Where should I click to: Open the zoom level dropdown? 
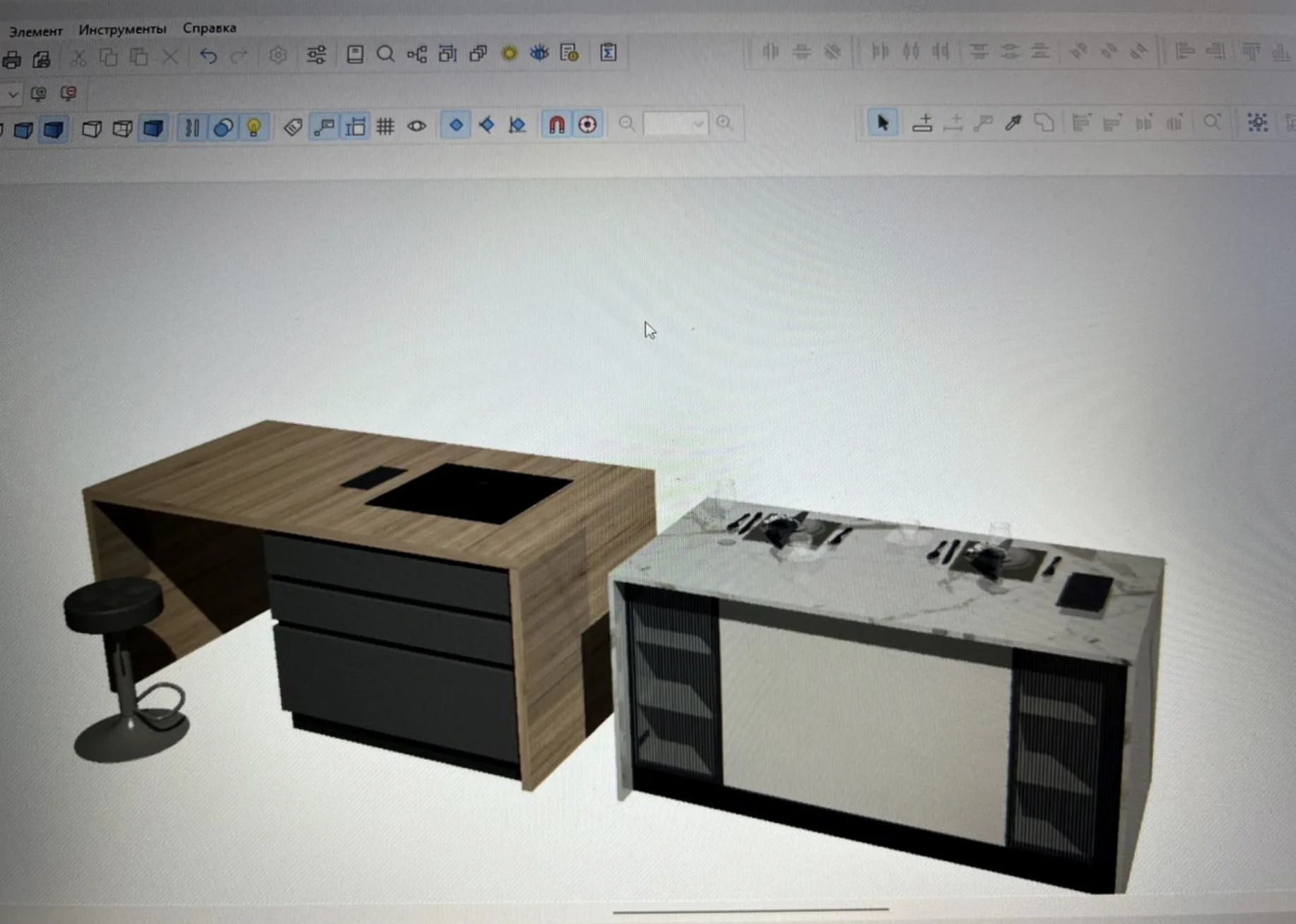(x=697, y=124)
